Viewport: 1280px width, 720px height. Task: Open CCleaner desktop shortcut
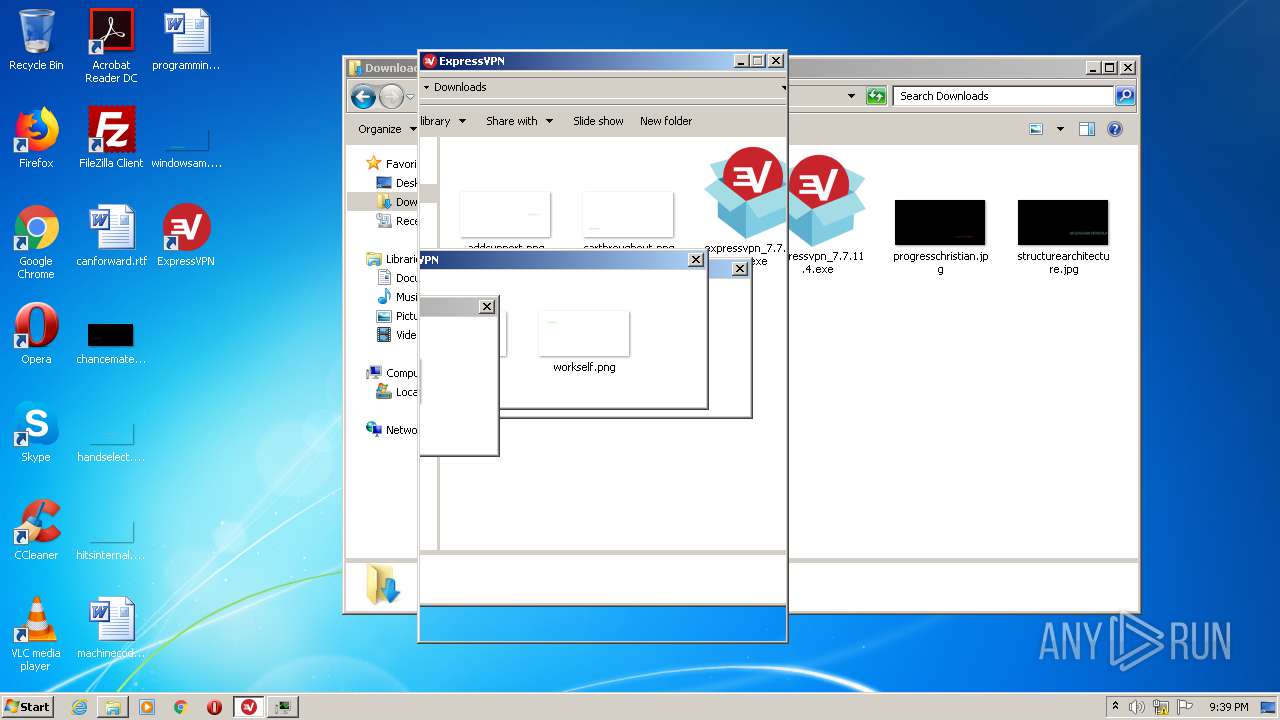[x=36, y=530]
